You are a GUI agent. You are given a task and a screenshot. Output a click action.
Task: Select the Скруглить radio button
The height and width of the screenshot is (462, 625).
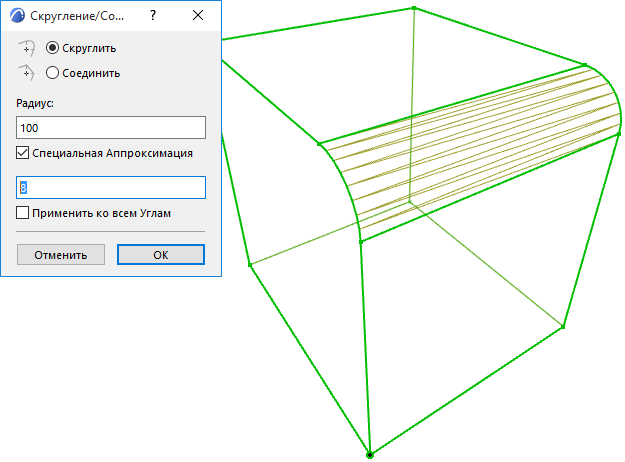coord(52,48)
